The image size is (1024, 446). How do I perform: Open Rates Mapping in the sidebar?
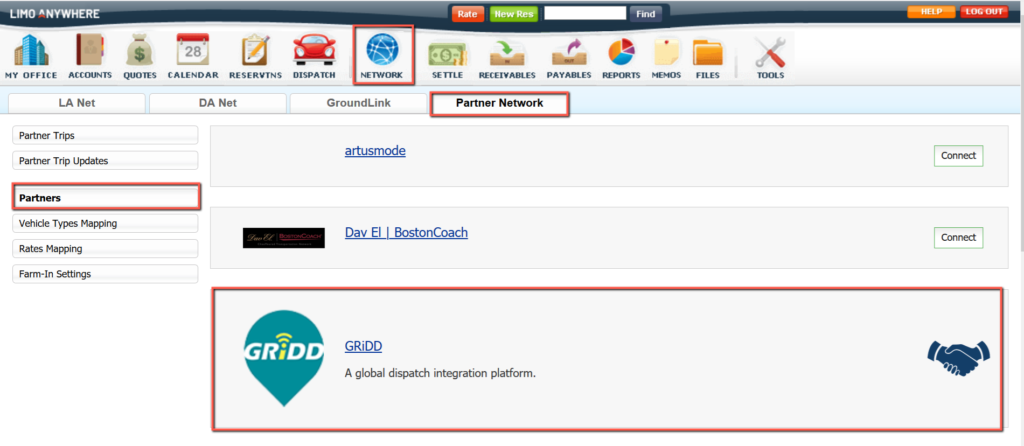pyautogui.click(x=105, y=249)
